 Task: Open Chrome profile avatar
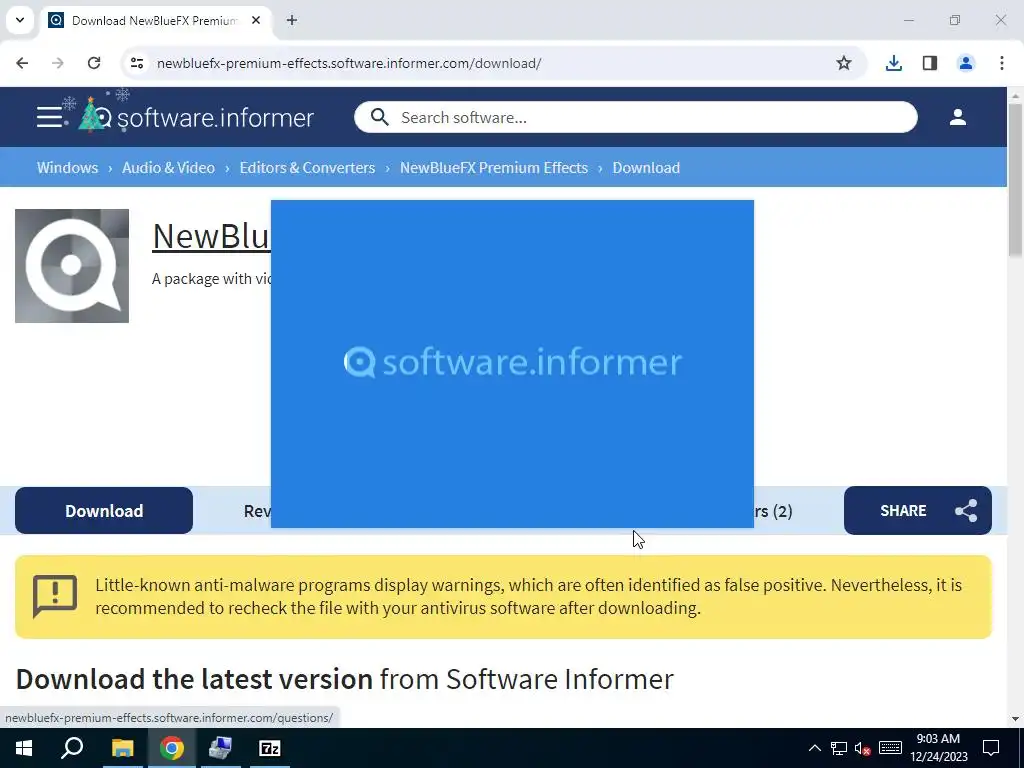[966, 63]
